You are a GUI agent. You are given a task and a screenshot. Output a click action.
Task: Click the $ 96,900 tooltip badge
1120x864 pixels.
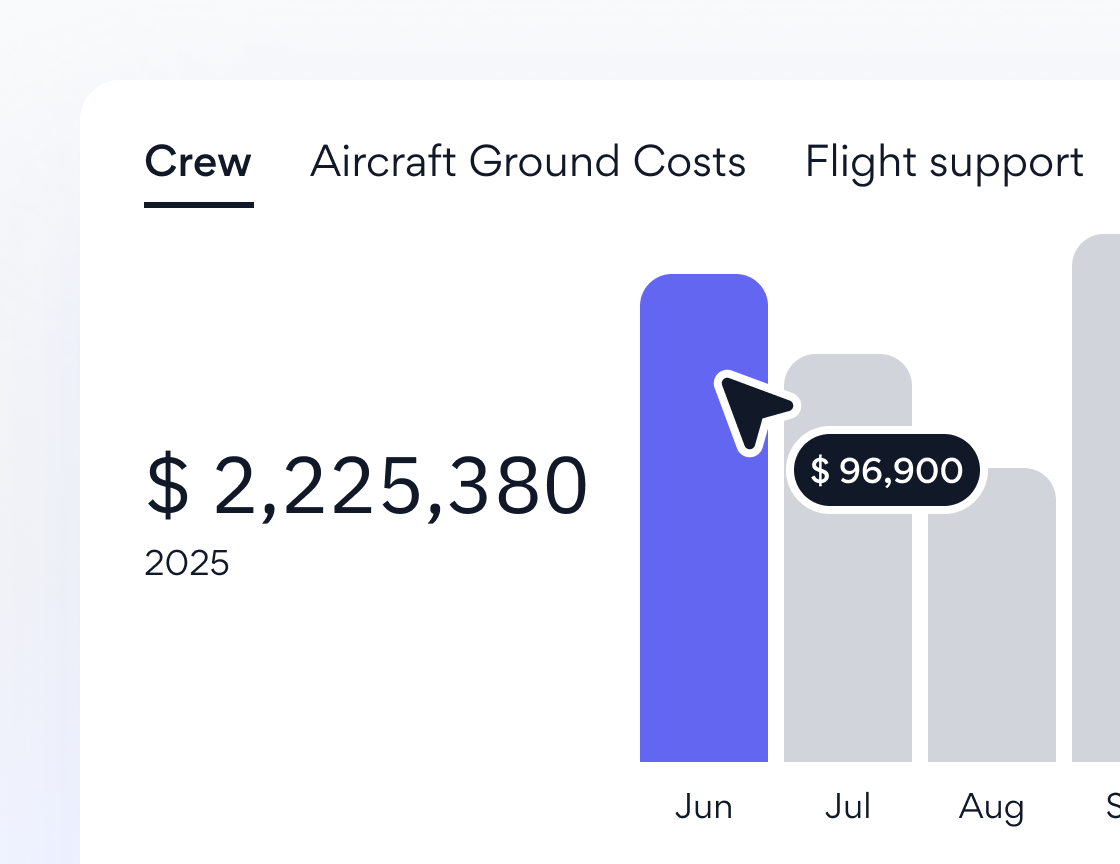(887, 471)
